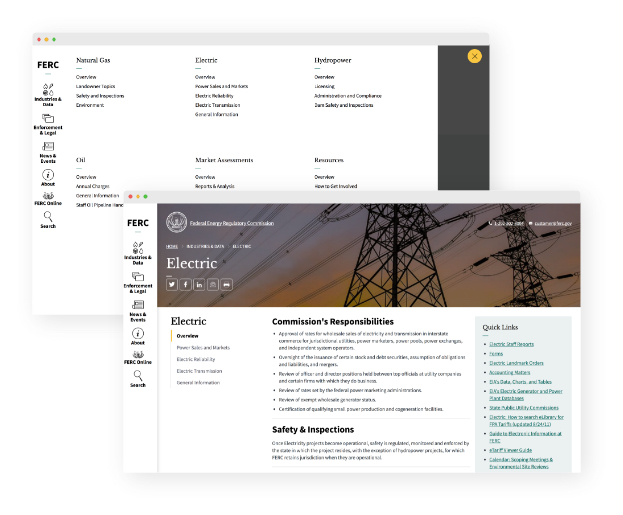The image size is (623, 515).
Task: Click the Hydropower heading in the mega menu
Action: 333,60
